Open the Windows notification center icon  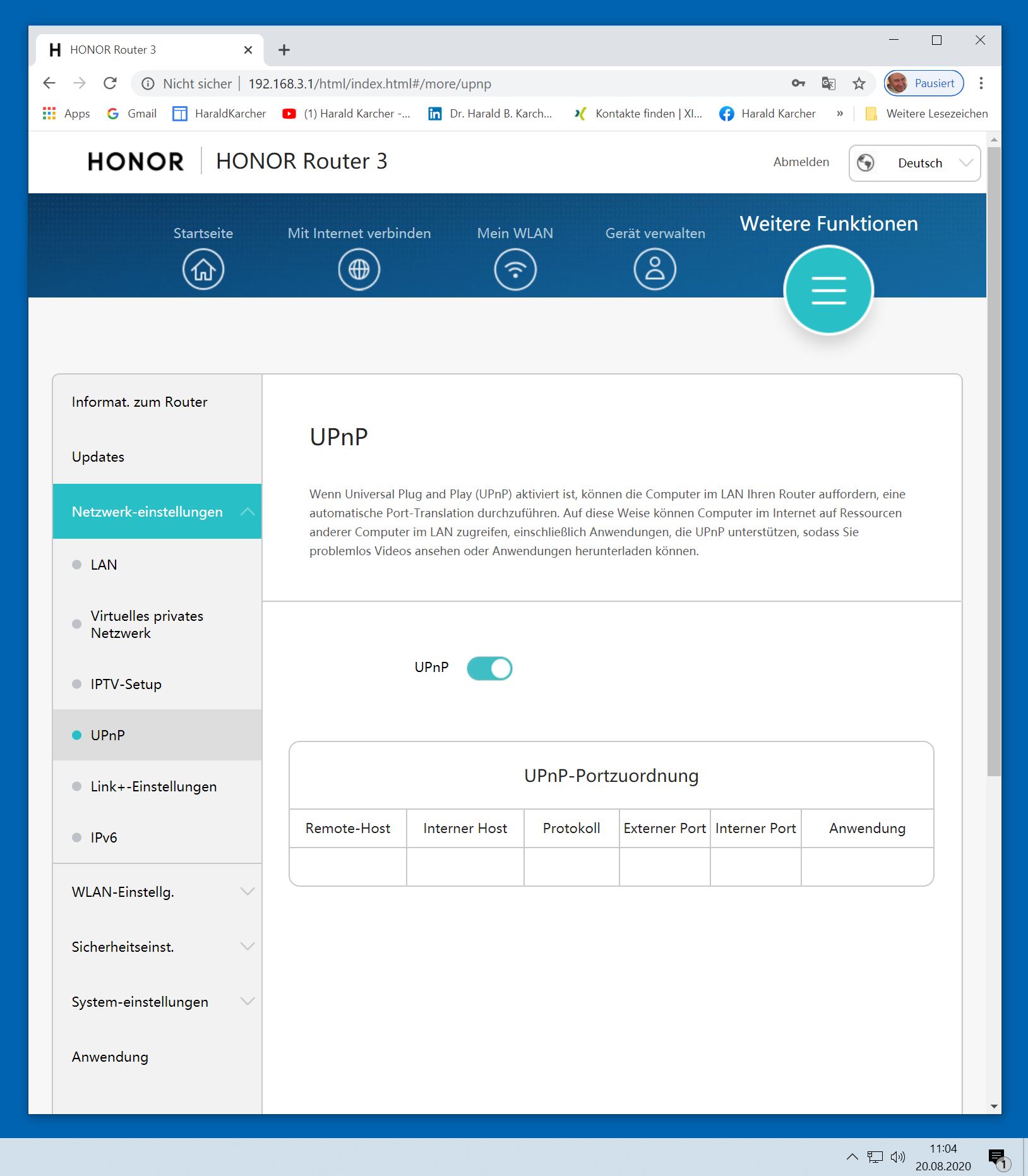pos(999,1158)
